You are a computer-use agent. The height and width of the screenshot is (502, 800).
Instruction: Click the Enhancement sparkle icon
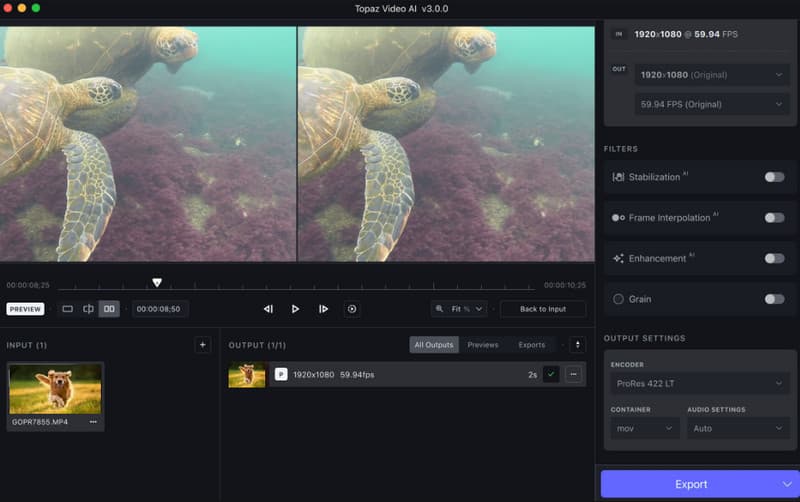pos(618,259)
